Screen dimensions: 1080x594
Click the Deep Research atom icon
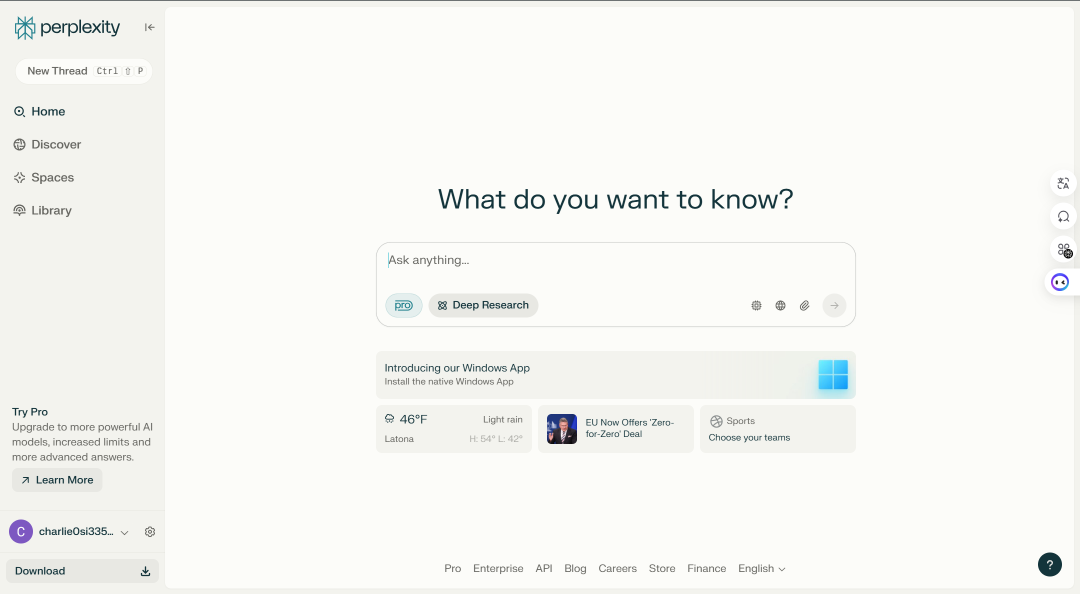[443, 305]
